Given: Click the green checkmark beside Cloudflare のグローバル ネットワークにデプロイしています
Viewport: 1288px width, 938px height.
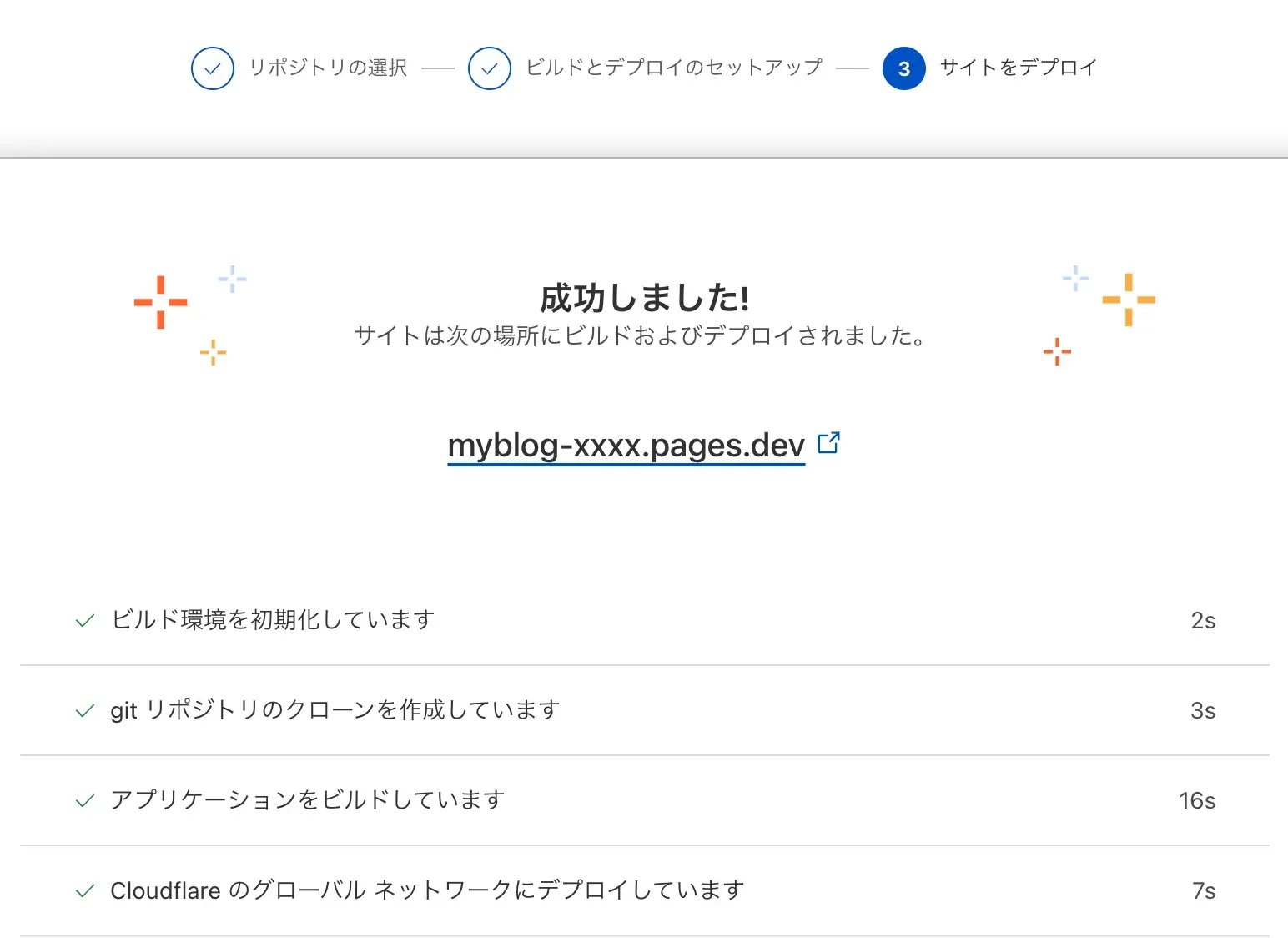Looking at the screenshot, I should [x=84, y=890].
